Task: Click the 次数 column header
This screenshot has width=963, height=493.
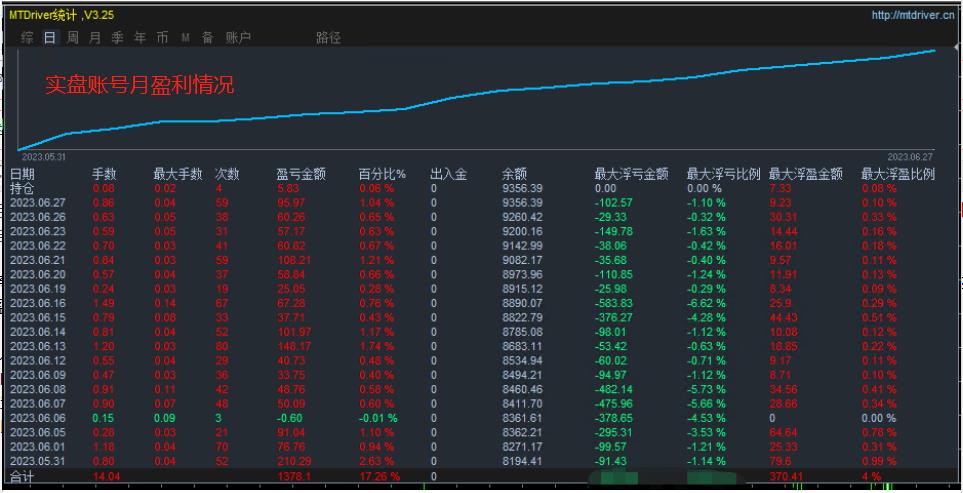Action: (x=227, y=174)
